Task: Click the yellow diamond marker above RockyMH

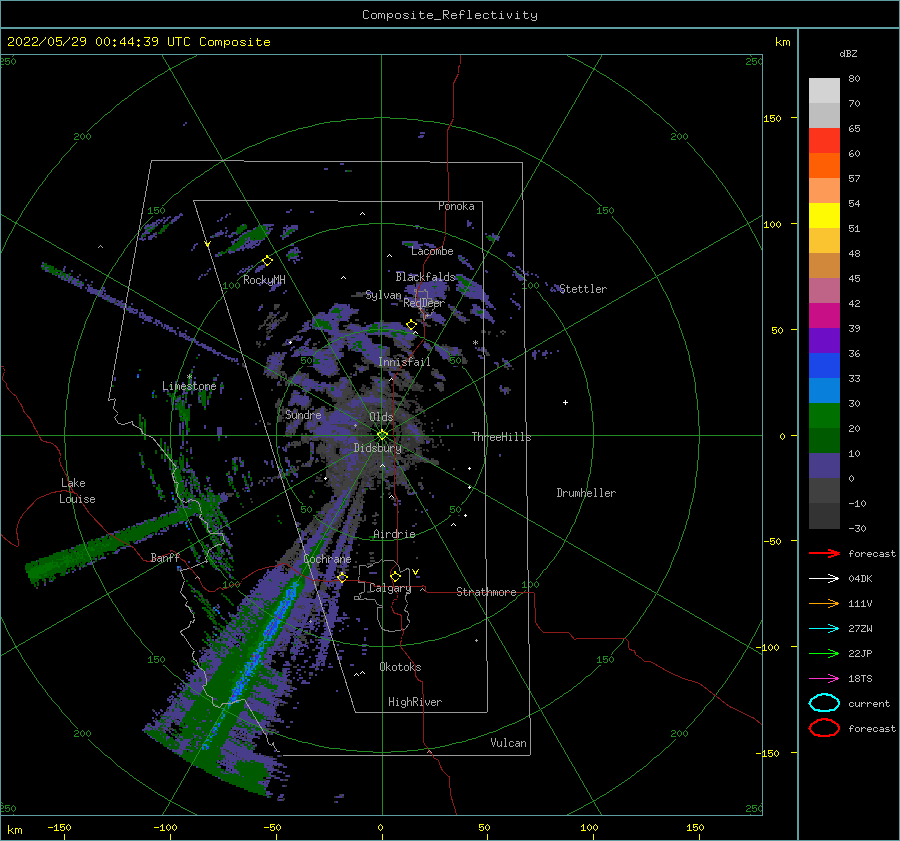Action: [x=267, y=261]
